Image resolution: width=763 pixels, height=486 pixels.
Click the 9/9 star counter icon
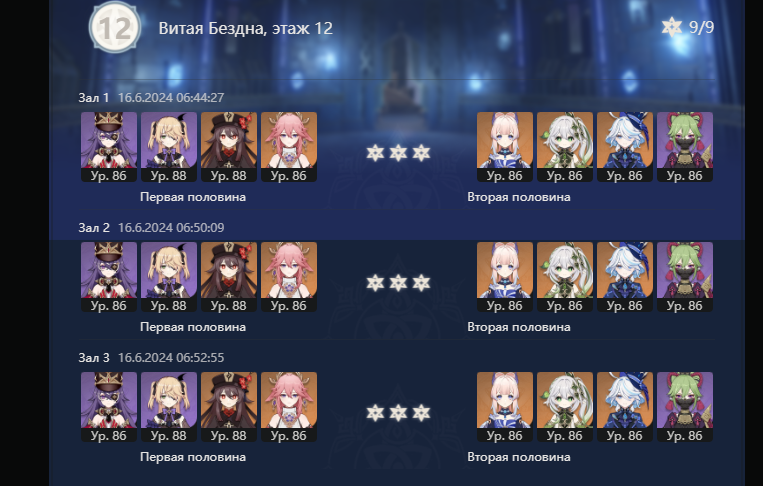[672, 27]
